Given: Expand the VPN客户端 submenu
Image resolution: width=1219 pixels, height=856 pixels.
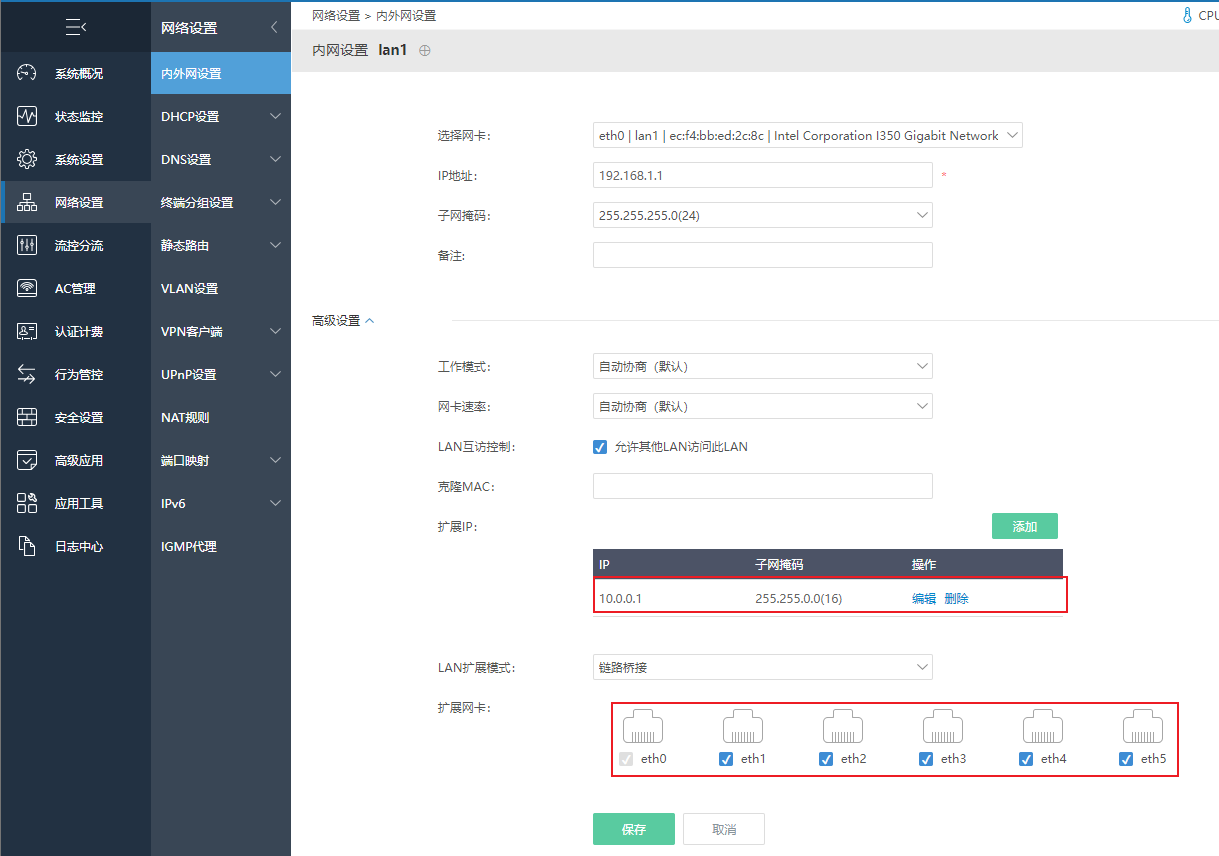Looking at the screenshot, I should 221,331.
